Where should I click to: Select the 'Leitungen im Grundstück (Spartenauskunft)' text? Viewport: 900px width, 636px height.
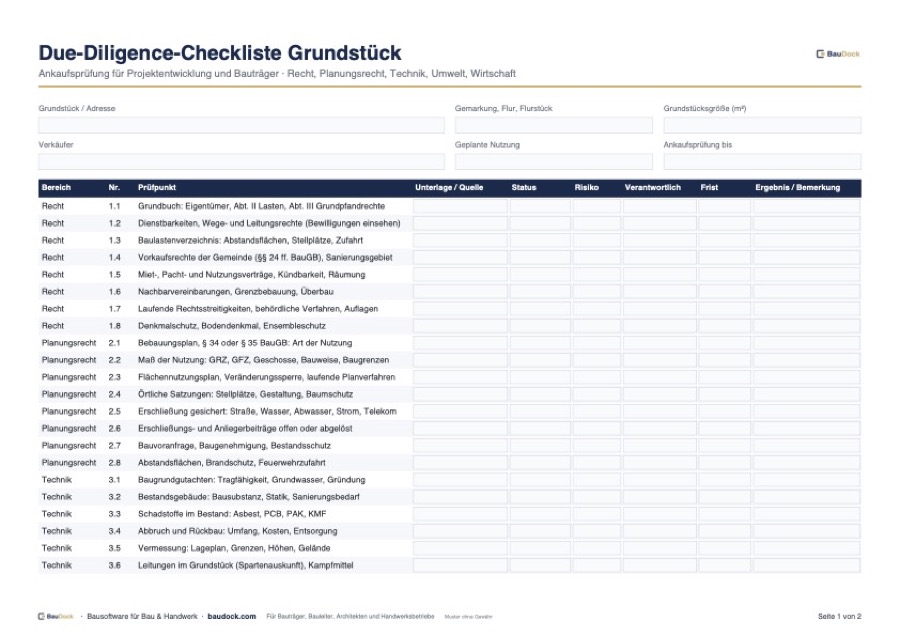[x=246, y=565]
